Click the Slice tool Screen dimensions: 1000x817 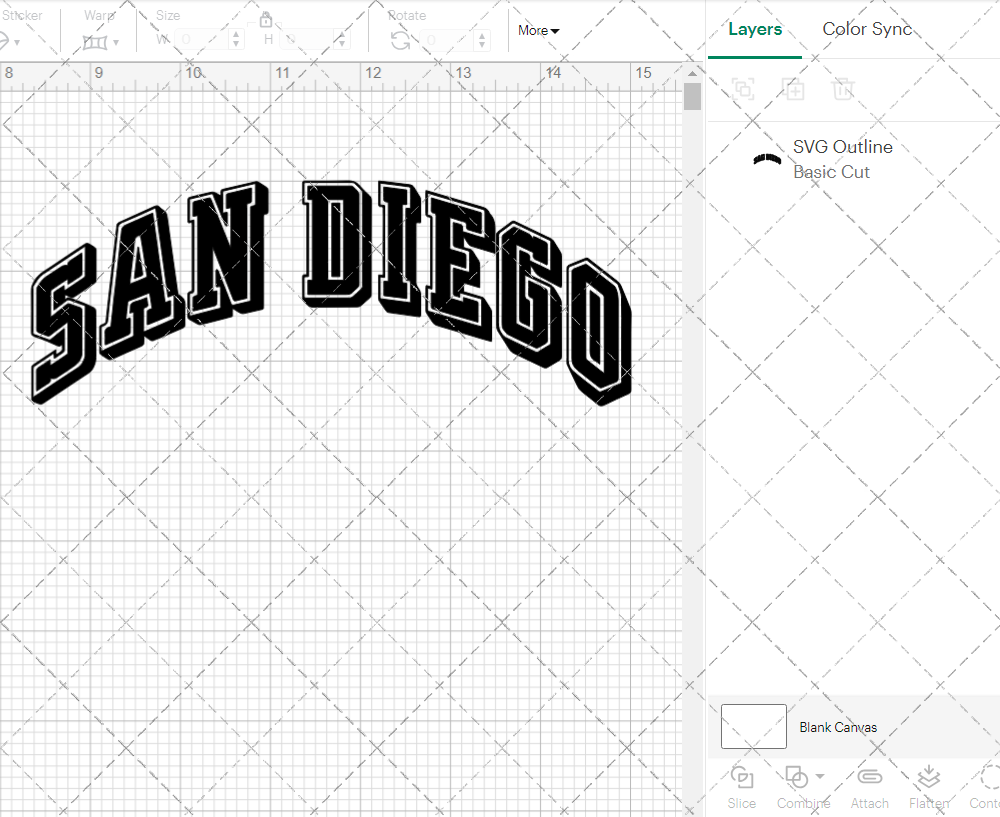(x=742, y=788)
